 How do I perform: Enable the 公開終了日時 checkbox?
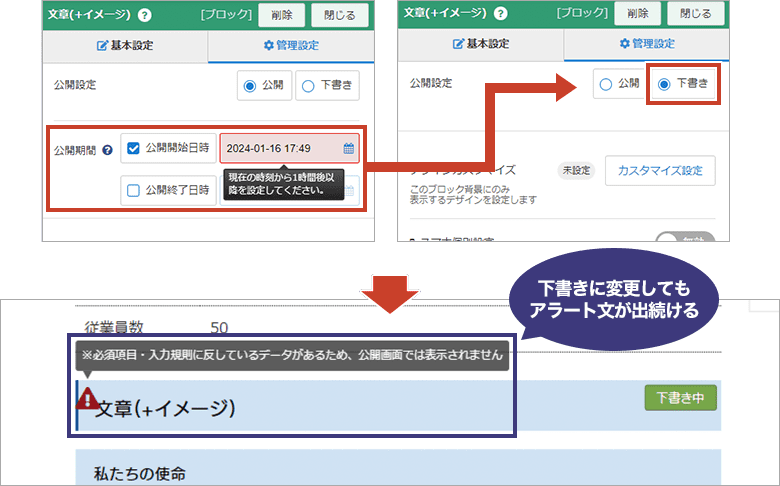click(x=134, y=189)
